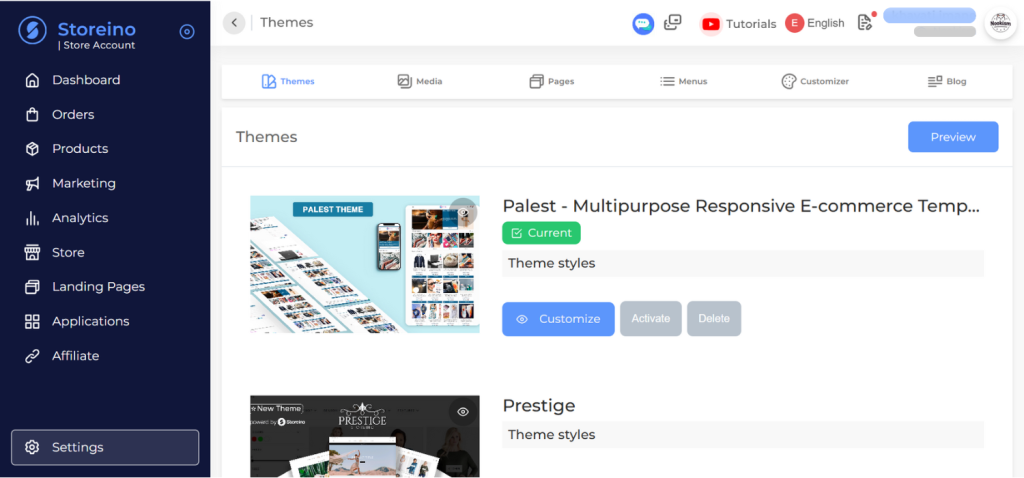Click the Analytics bar chart icon
This screenshot has width=1024, height=478.
click(x=32, y=218)
